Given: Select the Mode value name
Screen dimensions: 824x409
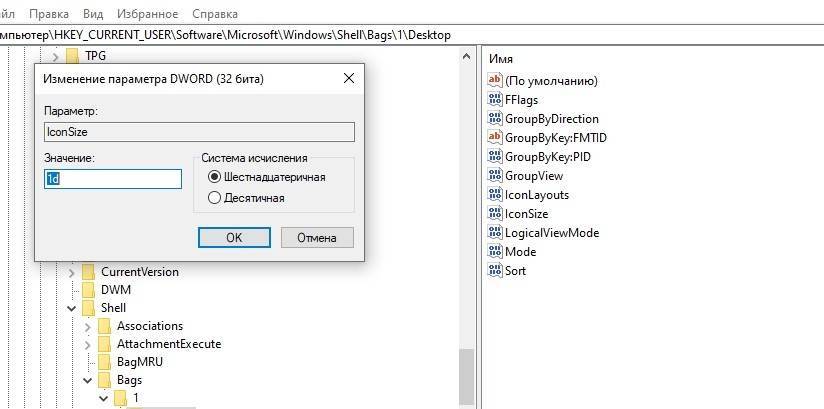Looking at the screenshot, I should [520, 251].
